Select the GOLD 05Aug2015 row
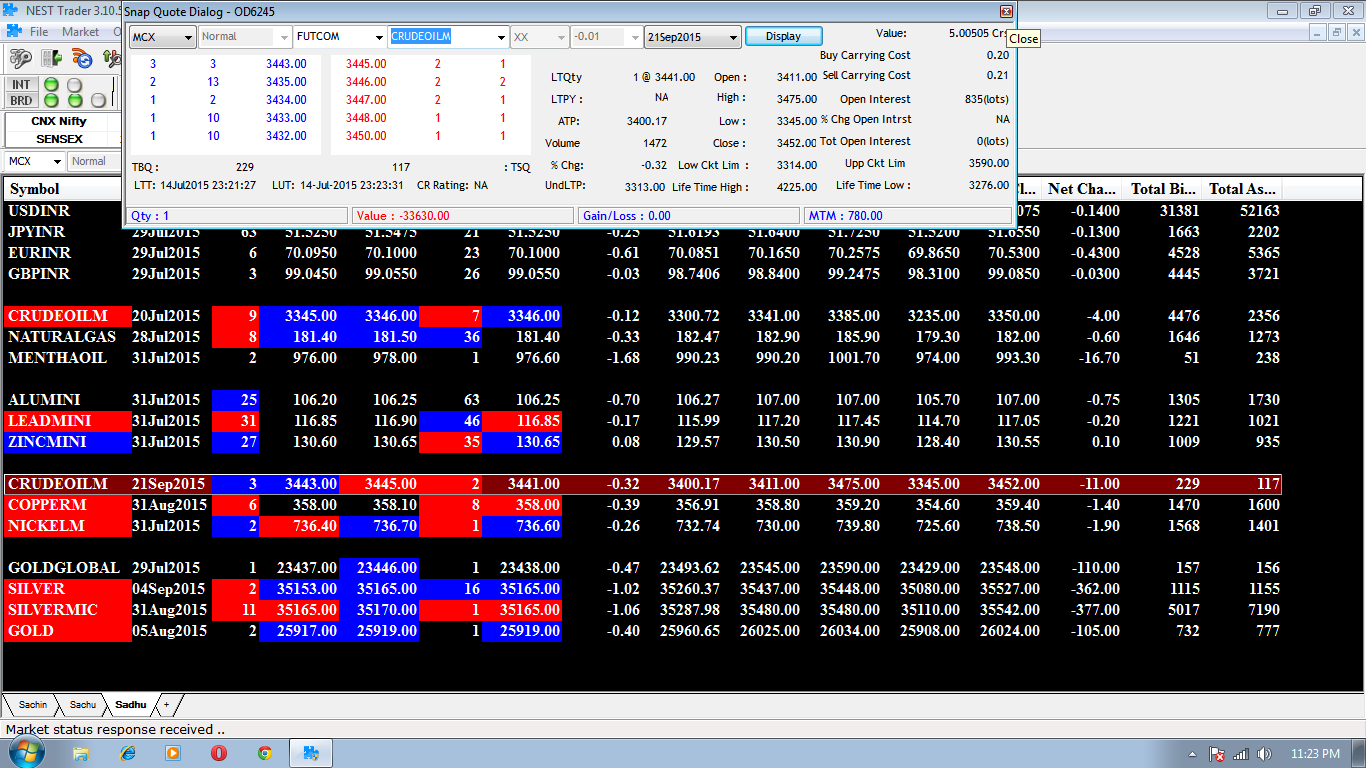Viewport: 1366px width, 768px height. pyautogui.click(x=642, y=631)
